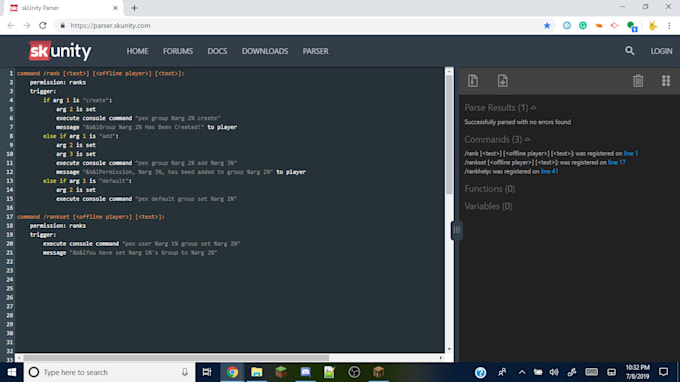Open the Chrome three-dot menu

point(669,26)
